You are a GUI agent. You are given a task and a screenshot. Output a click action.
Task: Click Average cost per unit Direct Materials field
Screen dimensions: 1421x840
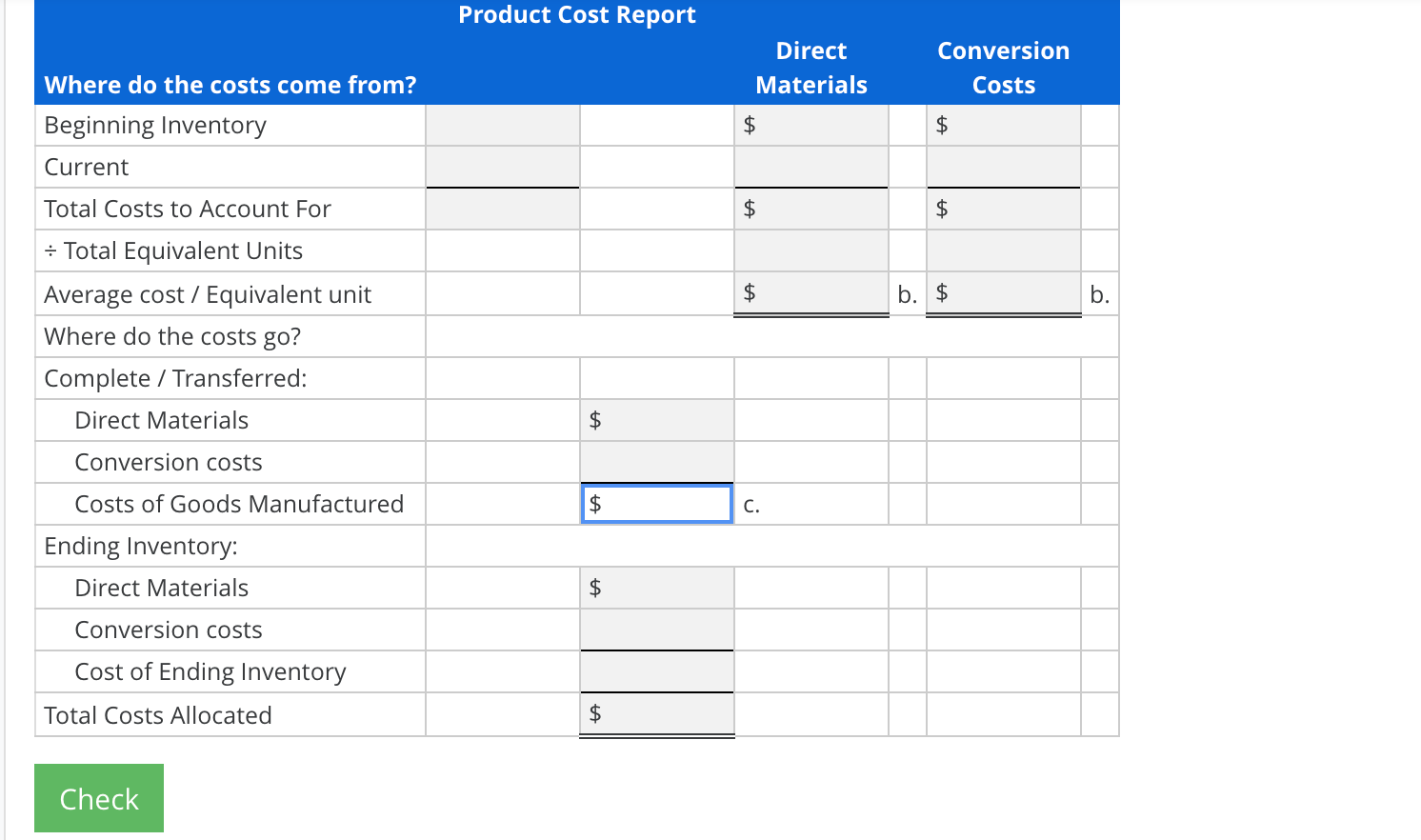click(811, 292)
